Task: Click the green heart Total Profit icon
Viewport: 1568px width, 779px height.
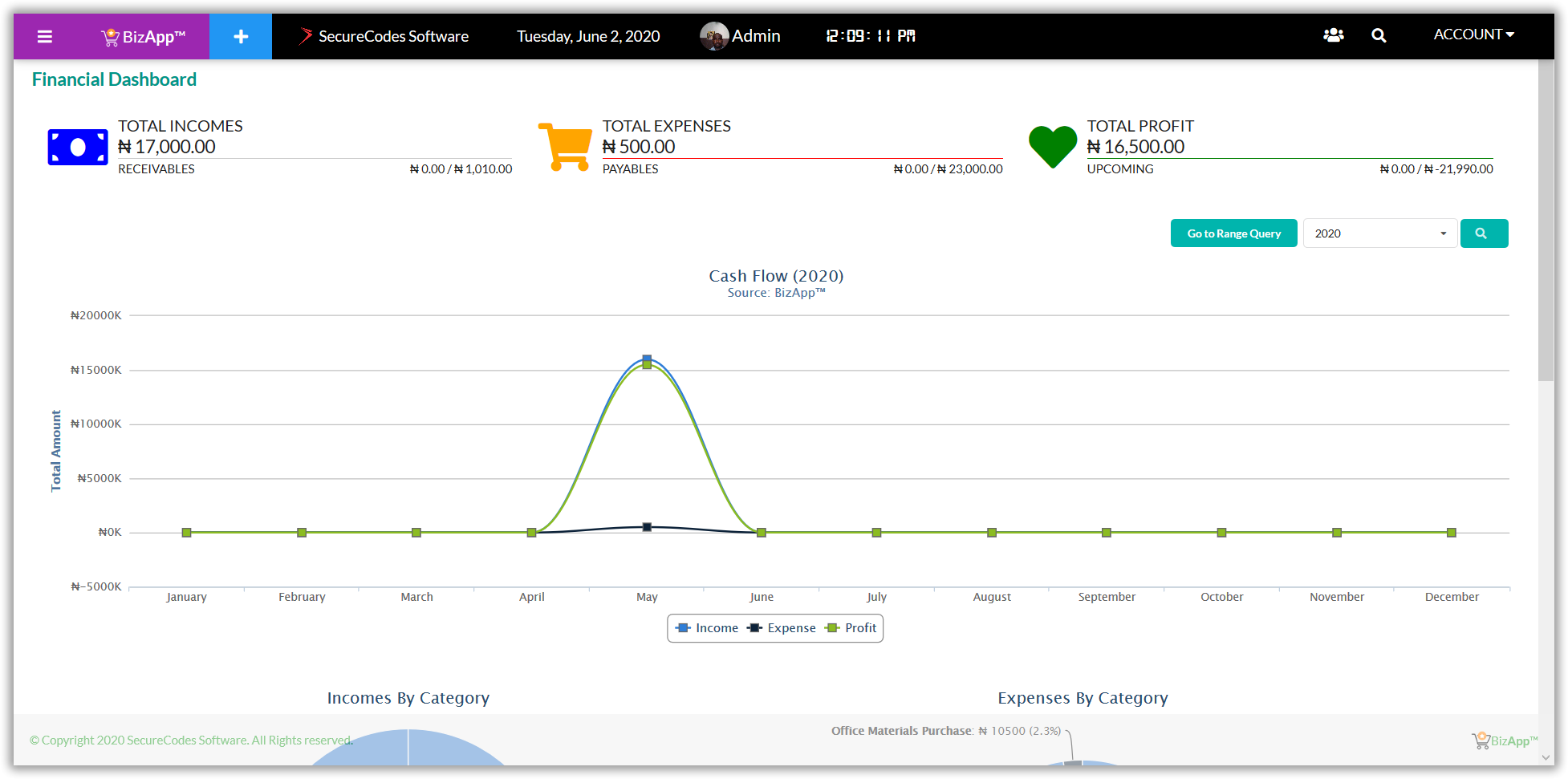Action: coord(1052,147)
